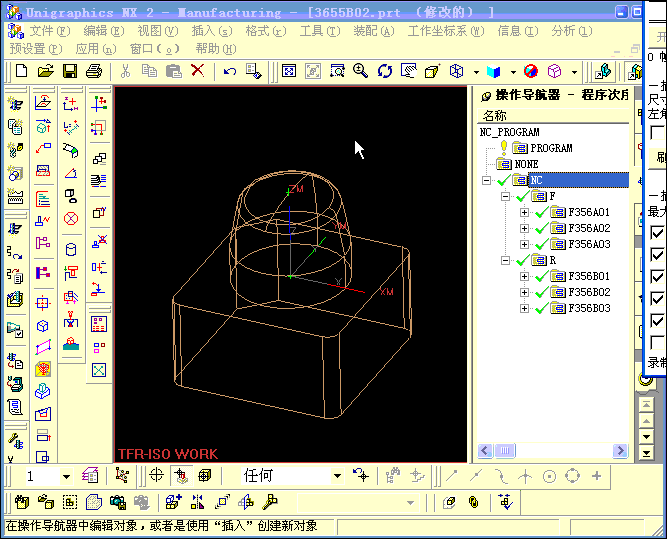
Task: Open the 插入(S) menu
Action: tap(212, 31)
